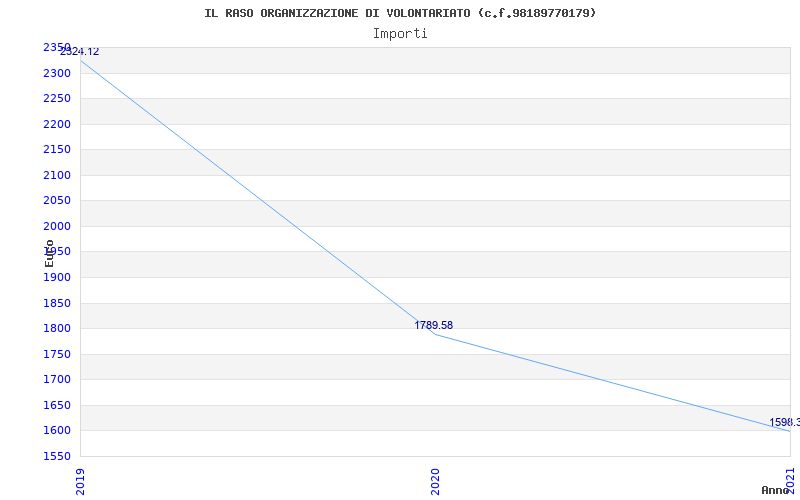Select the 1598.3 data point label
Image resolution: width=800 pixels, height=500 pixels.
coord(785,422)
